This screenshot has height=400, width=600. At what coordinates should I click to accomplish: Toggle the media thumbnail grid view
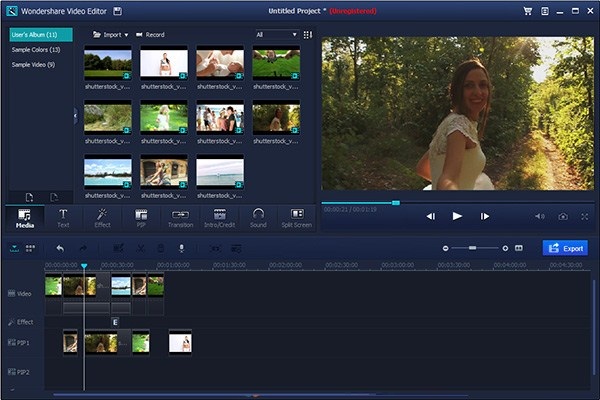308,34
